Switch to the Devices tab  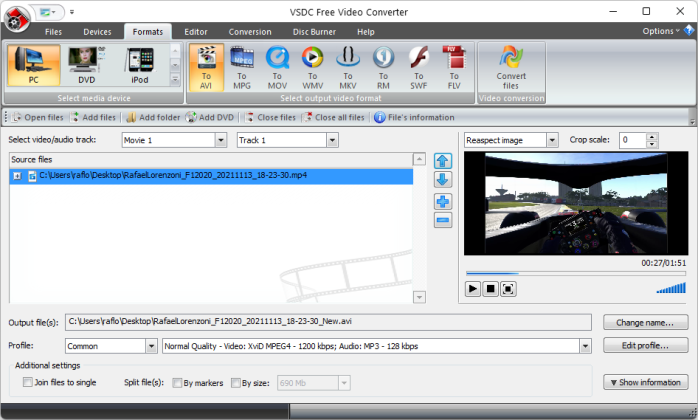pyautogui.click(x=97, y=32)
